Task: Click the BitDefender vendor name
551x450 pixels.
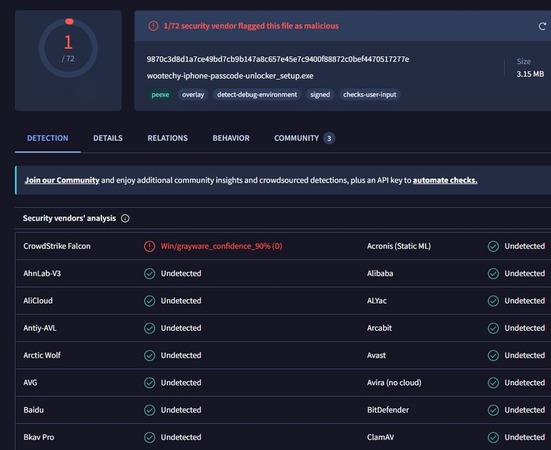Action: [x=388, y=410]
